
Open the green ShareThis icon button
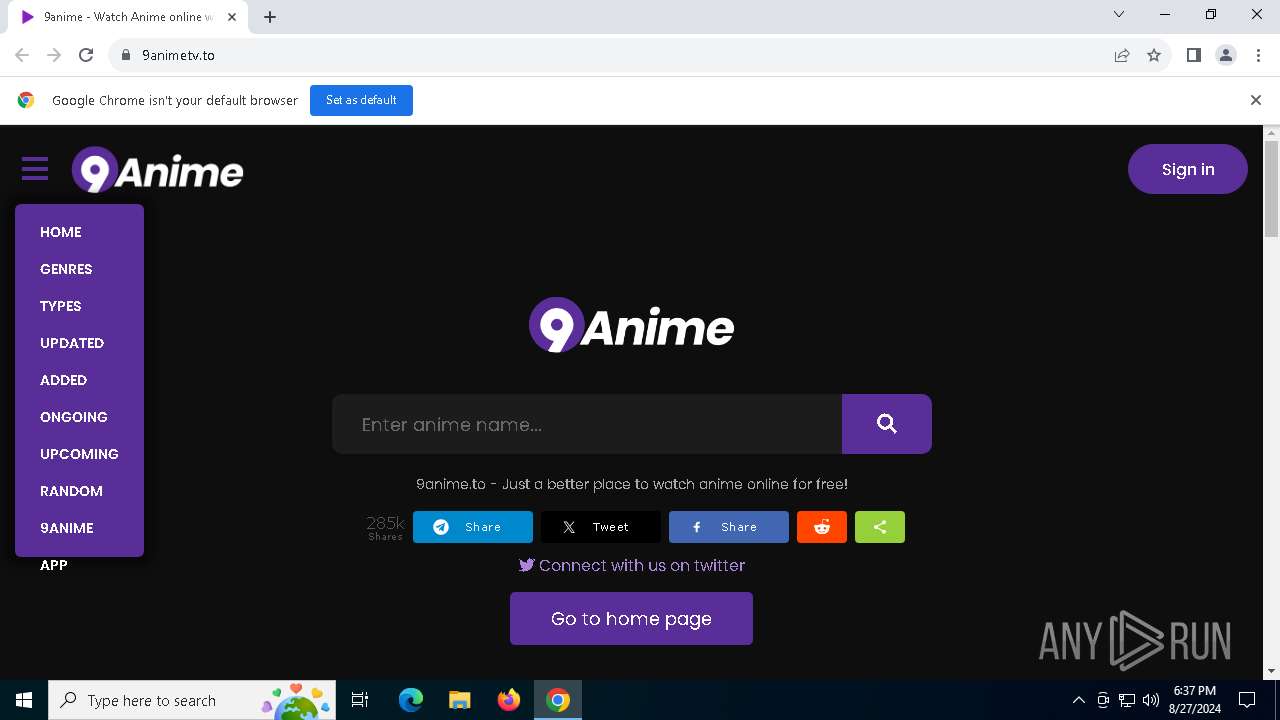coord(880,527)
